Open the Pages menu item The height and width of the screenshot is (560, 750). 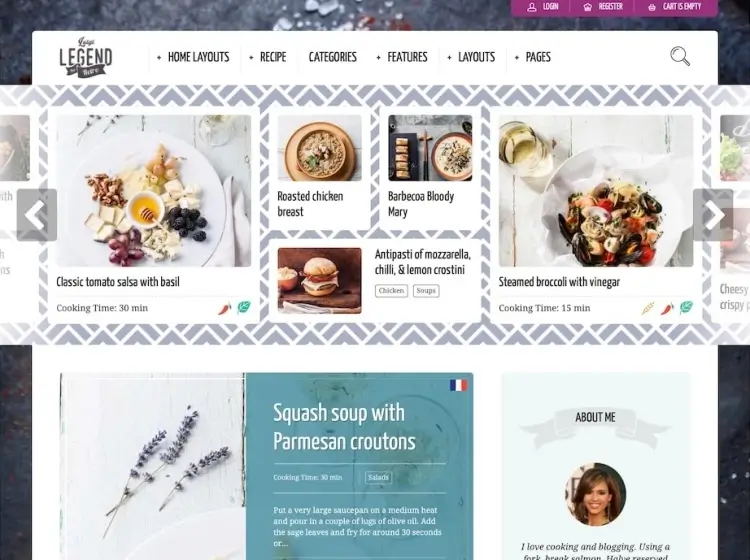532,57
